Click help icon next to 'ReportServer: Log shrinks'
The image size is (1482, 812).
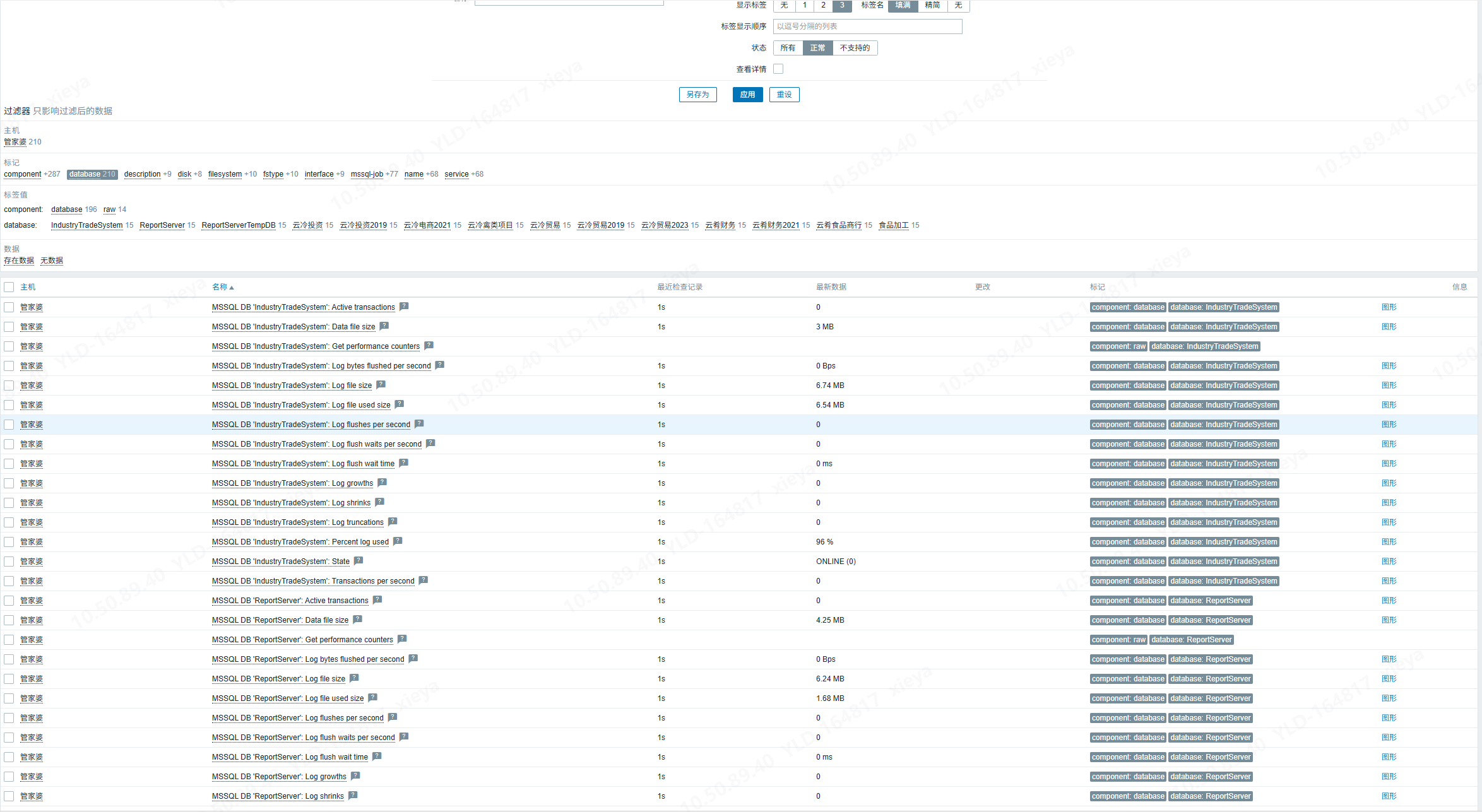coord(353,796)
